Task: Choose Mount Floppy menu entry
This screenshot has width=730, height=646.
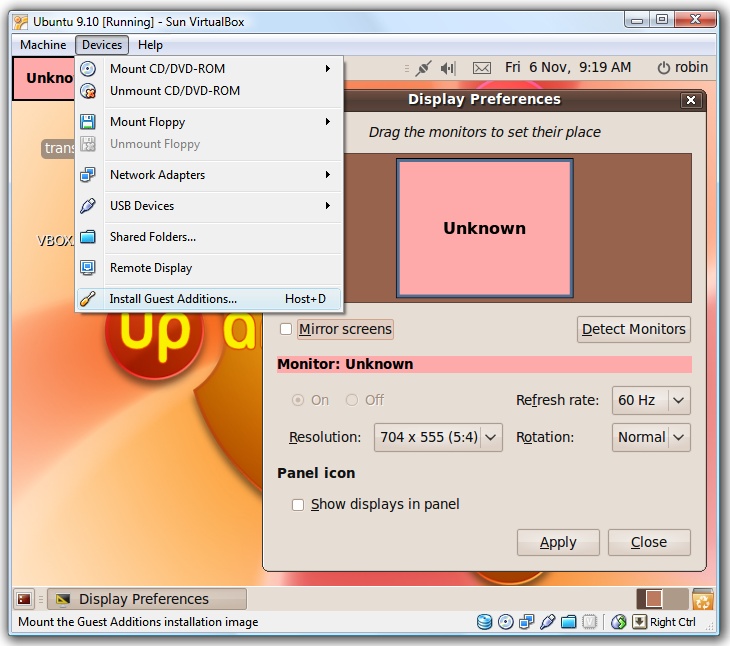Action: pos(209,122)
